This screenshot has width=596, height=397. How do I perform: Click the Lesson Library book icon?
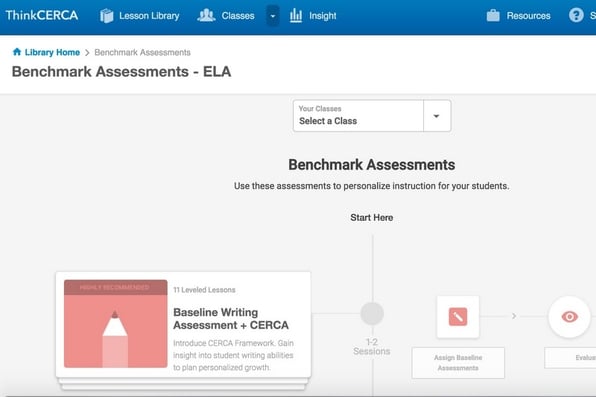106,16
